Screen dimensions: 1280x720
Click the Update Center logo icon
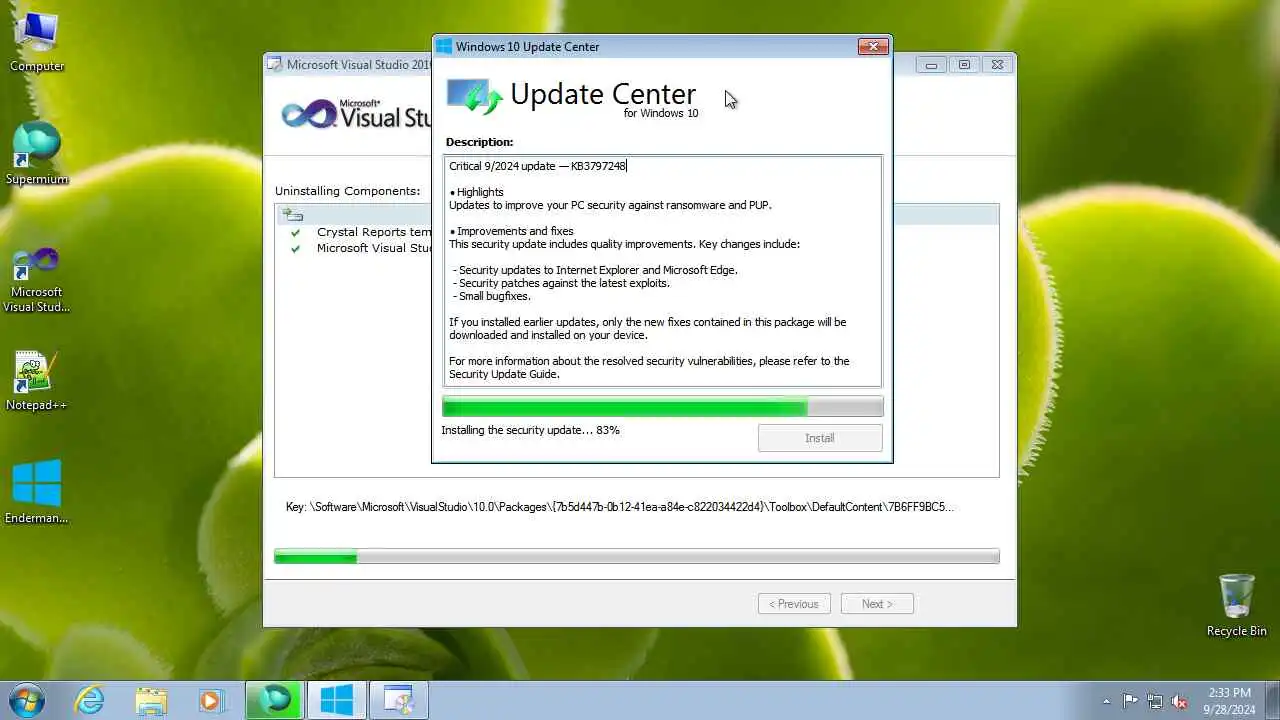(x=474, y=97)
